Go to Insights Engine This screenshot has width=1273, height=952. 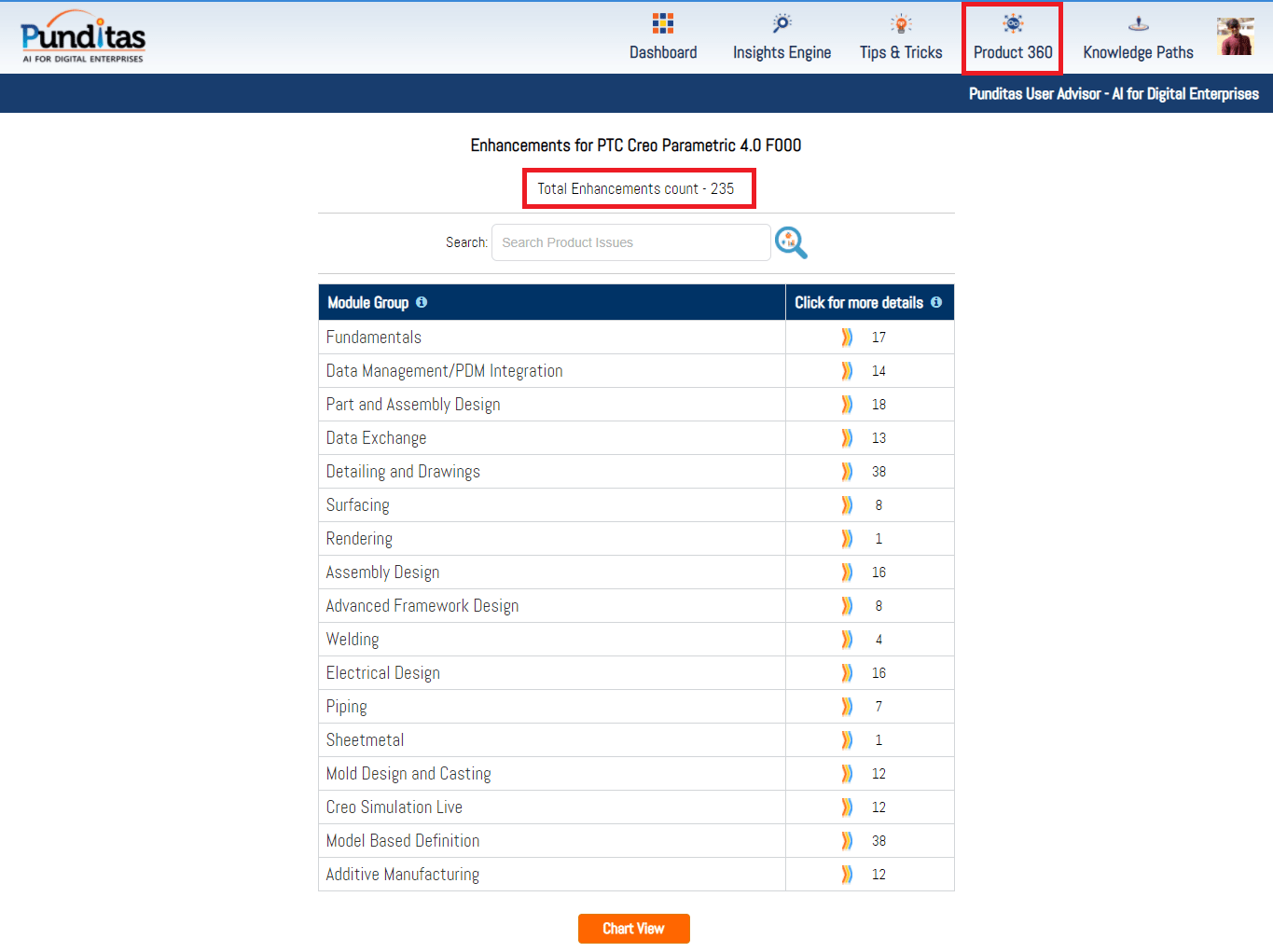click(782, 38)
